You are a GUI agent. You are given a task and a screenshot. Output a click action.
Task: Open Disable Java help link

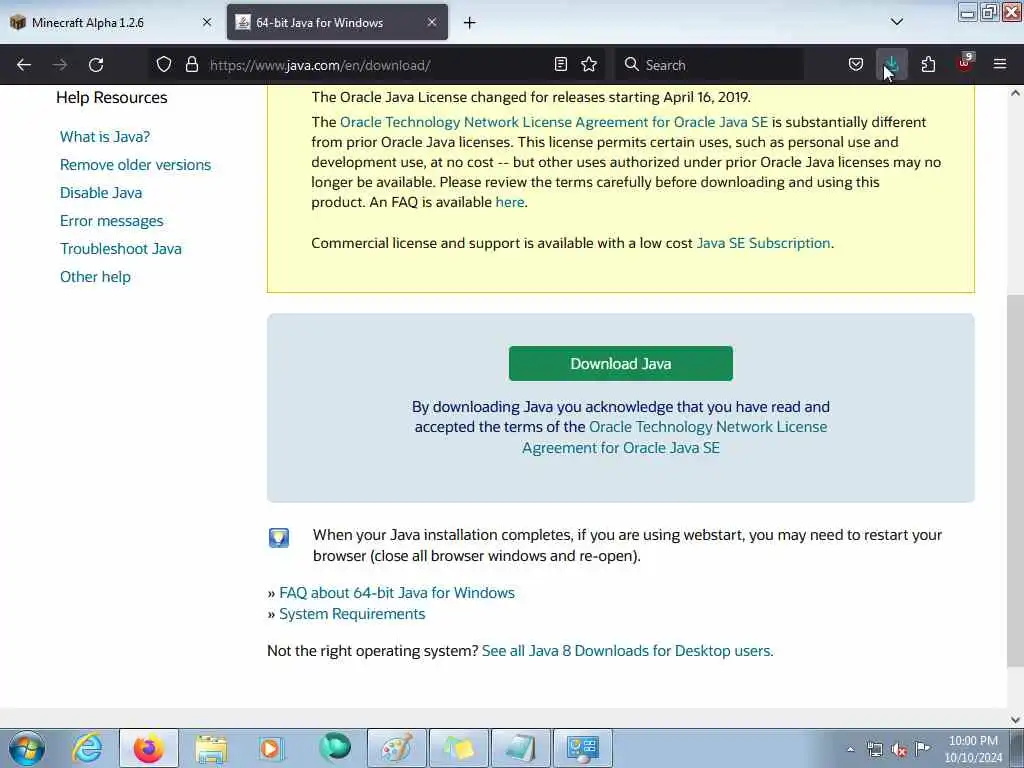101,193
